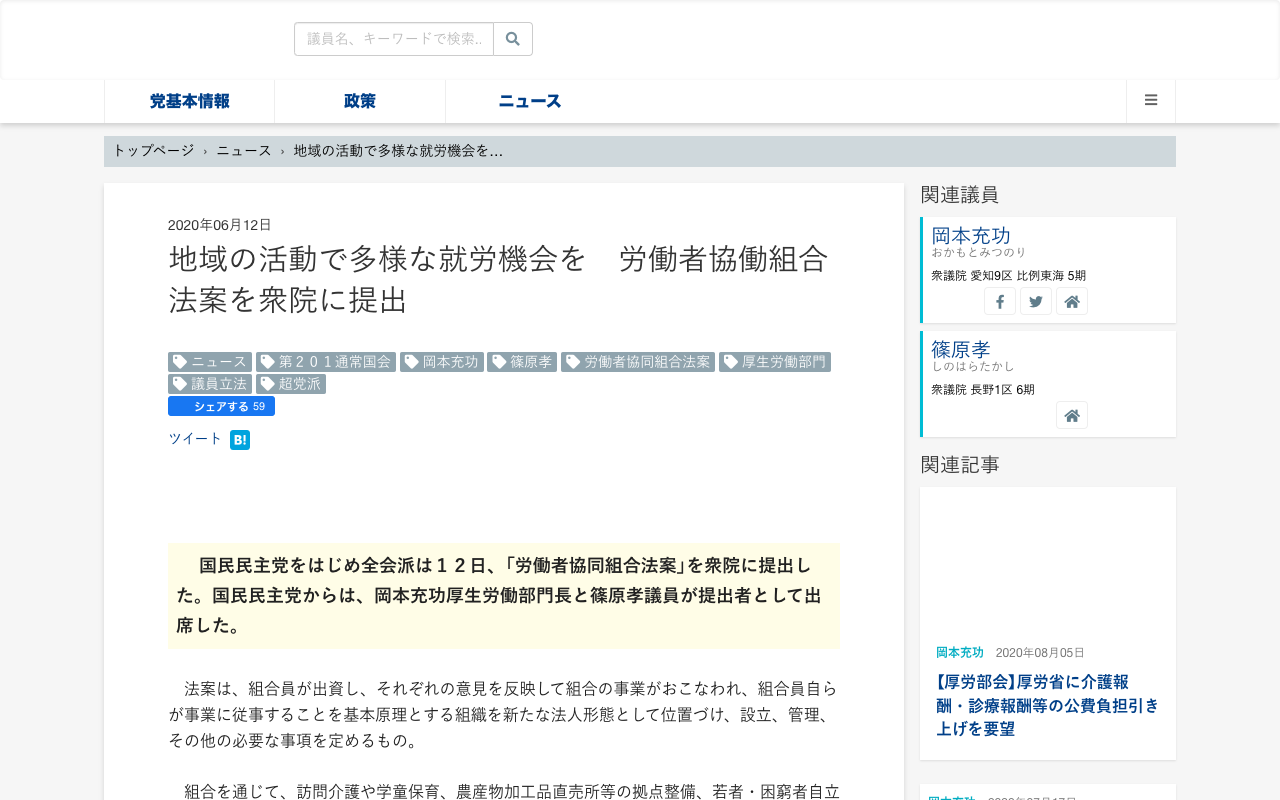The image size is (1280, 800).
Task: Click the article headline 地域の活動で多様な就労機会を
Action: [x=498, y=279]
